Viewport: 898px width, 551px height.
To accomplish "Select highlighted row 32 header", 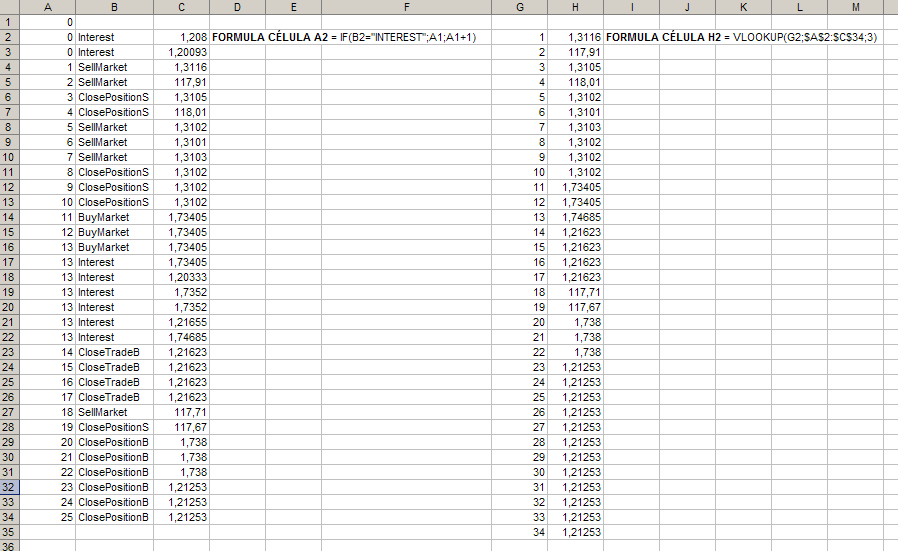I will [x=9, y=487].
